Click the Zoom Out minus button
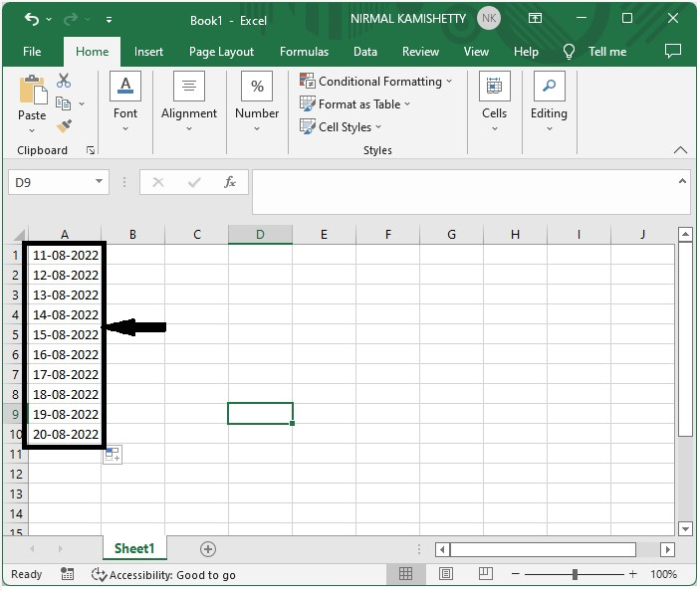This screenshot has height=591, width=700. 515,574
